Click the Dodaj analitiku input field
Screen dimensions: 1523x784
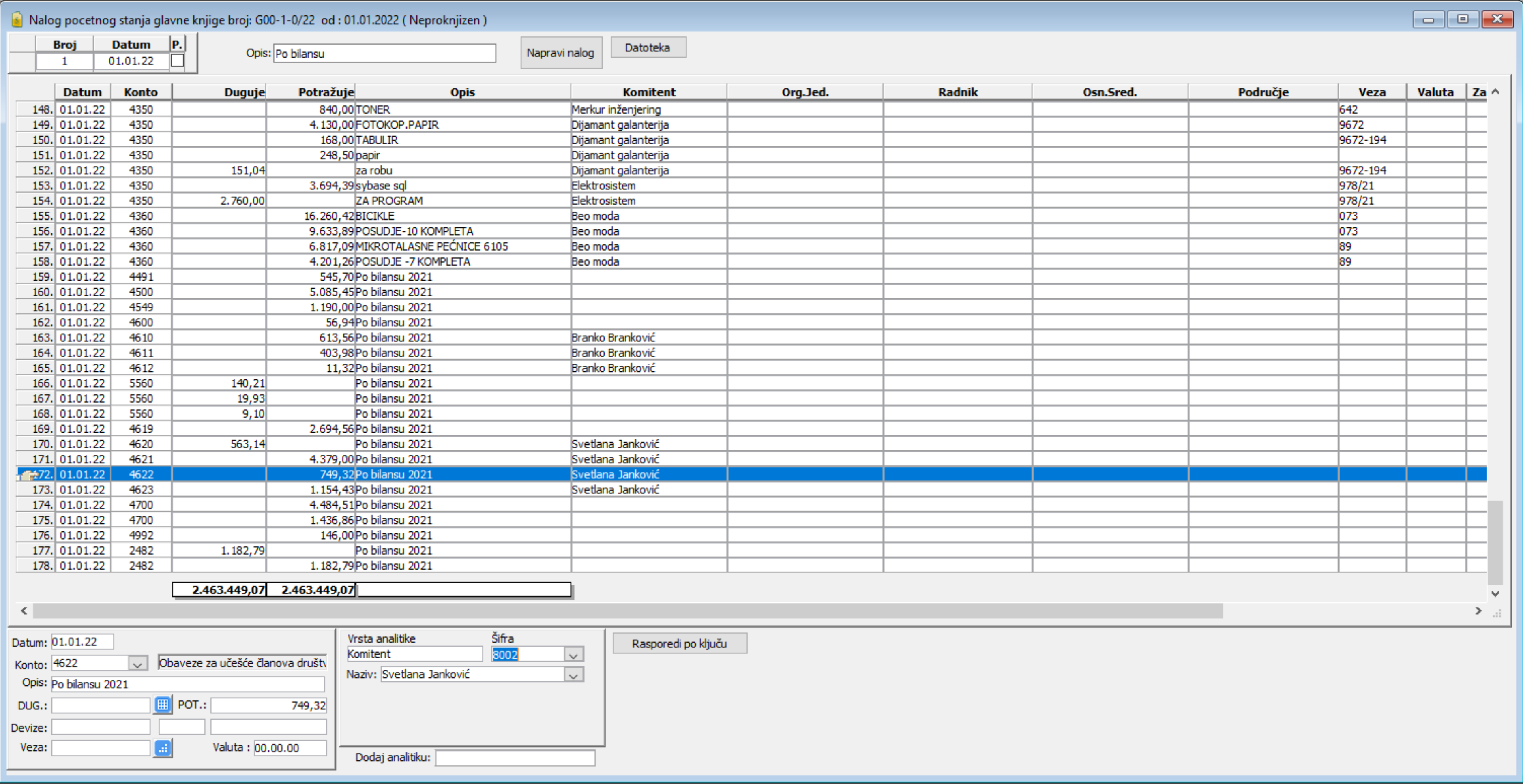pos(515,757)
